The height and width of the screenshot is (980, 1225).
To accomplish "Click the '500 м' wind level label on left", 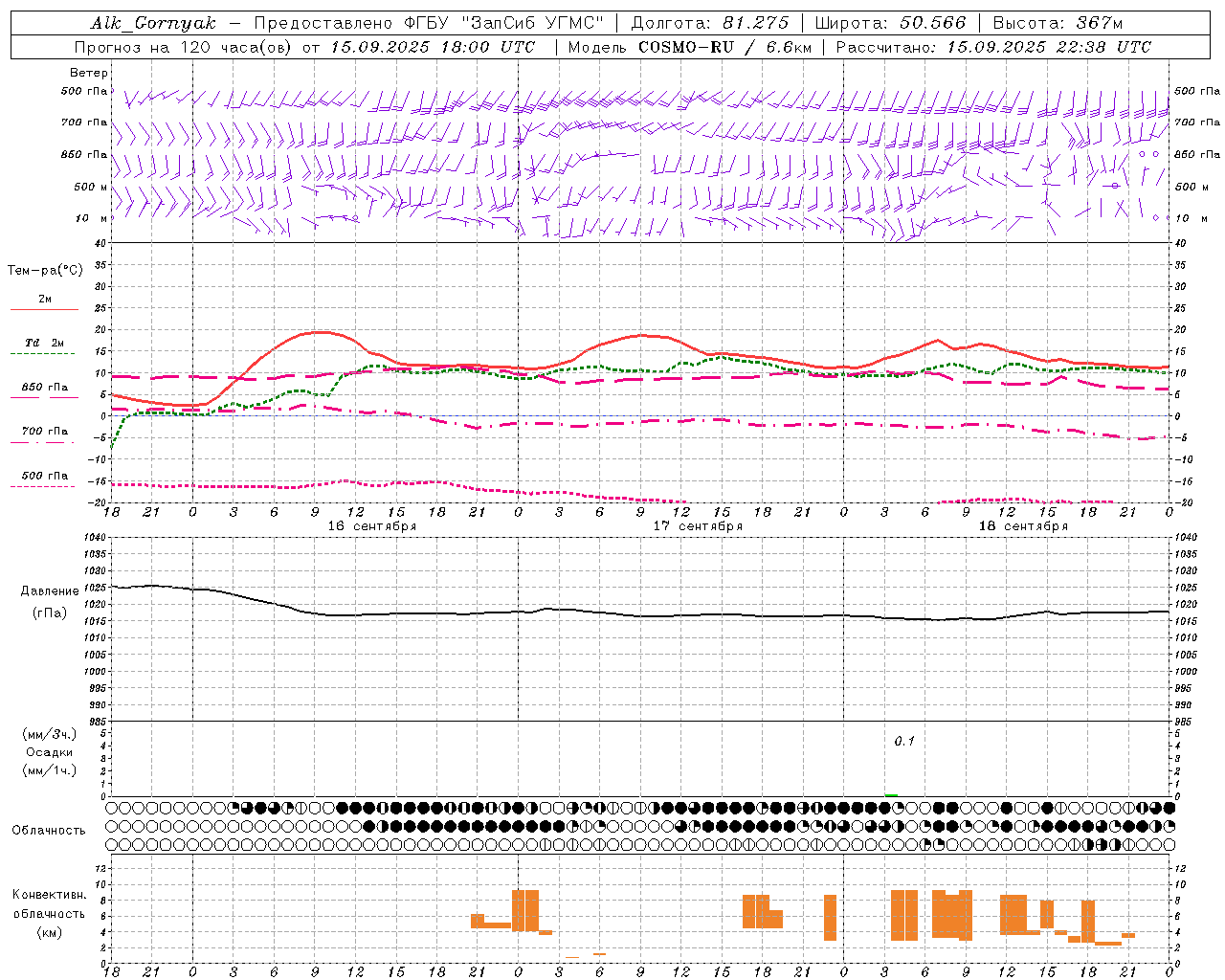I will pos(91,187).
